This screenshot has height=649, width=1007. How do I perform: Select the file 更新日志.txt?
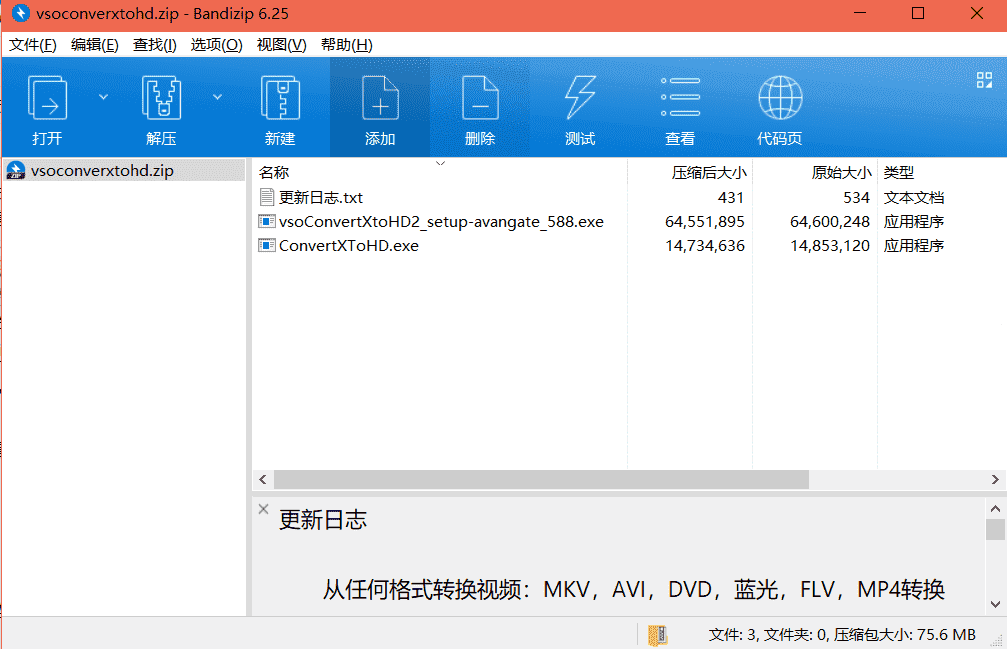coord(320,198)
